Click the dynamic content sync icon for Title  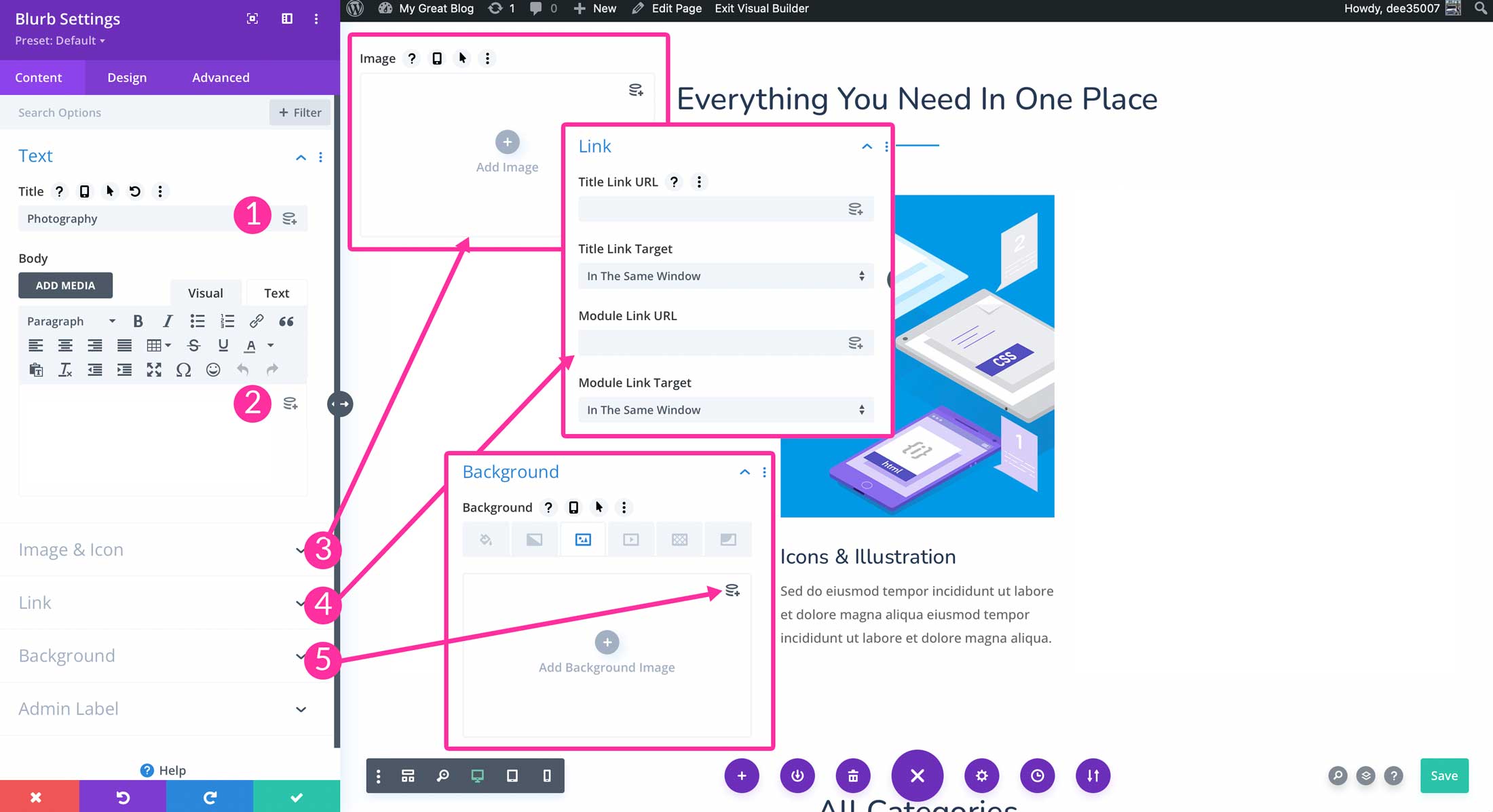point(289,218)
